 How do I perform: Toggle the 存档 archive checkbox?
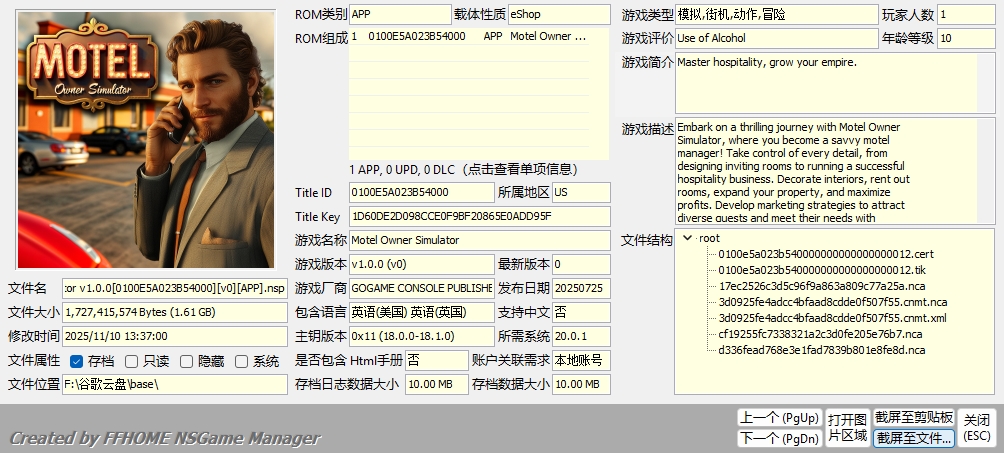click(77, 361)
